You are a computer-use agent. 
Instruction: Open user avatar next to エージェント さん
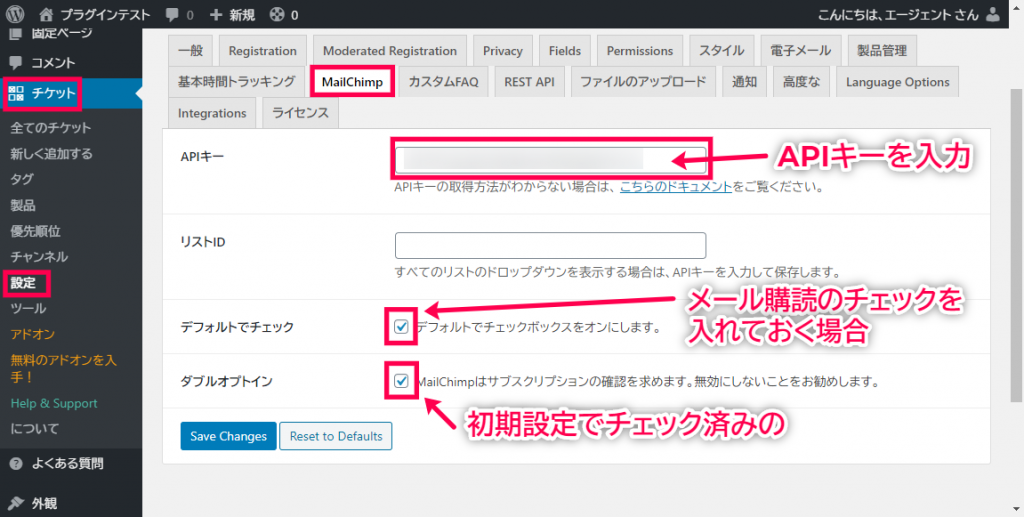(993, 14)
